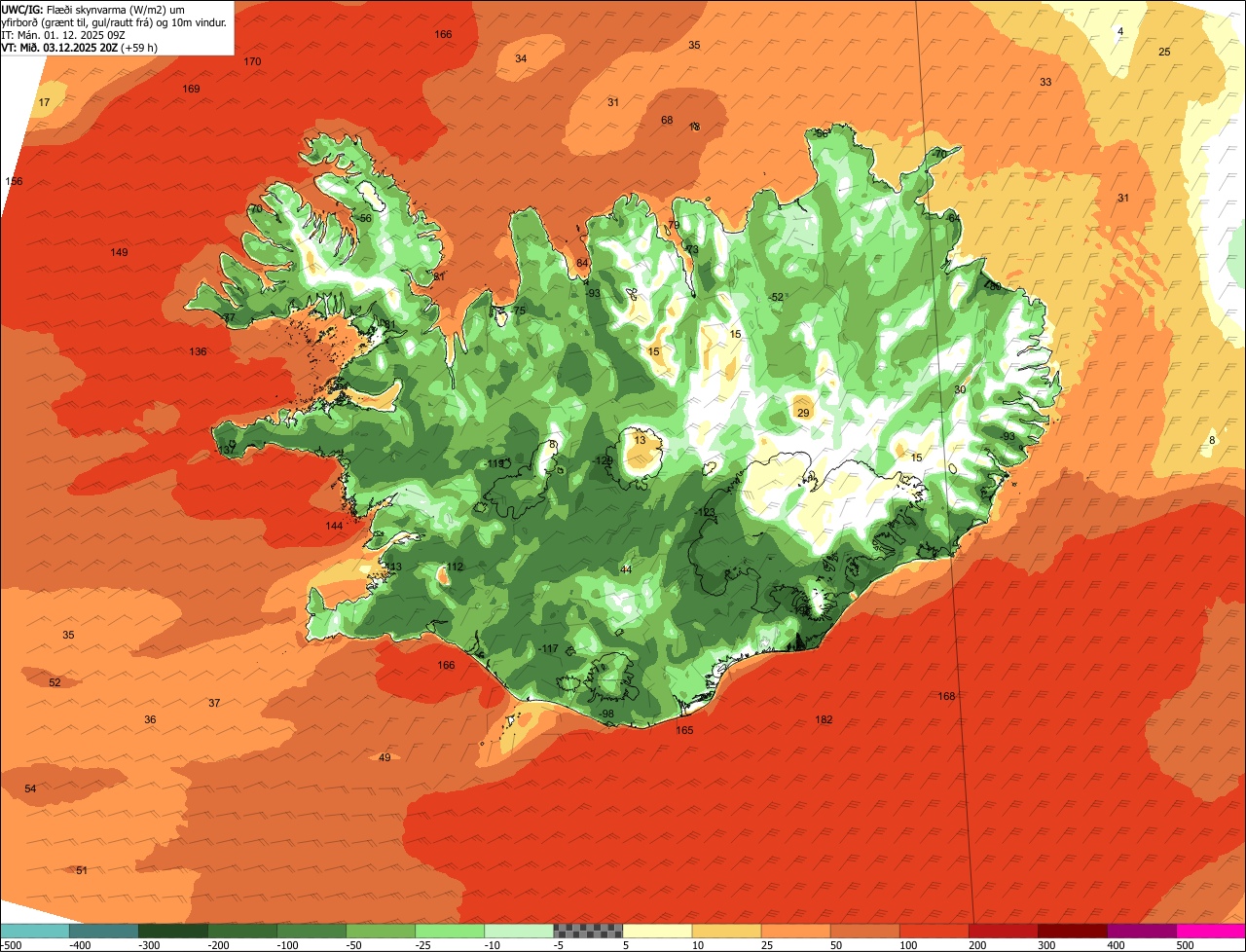This screenshot has width=1246, height=952.
Task: Select the dark green swatch from -300 to -200
Action: [x=173, y=931]
